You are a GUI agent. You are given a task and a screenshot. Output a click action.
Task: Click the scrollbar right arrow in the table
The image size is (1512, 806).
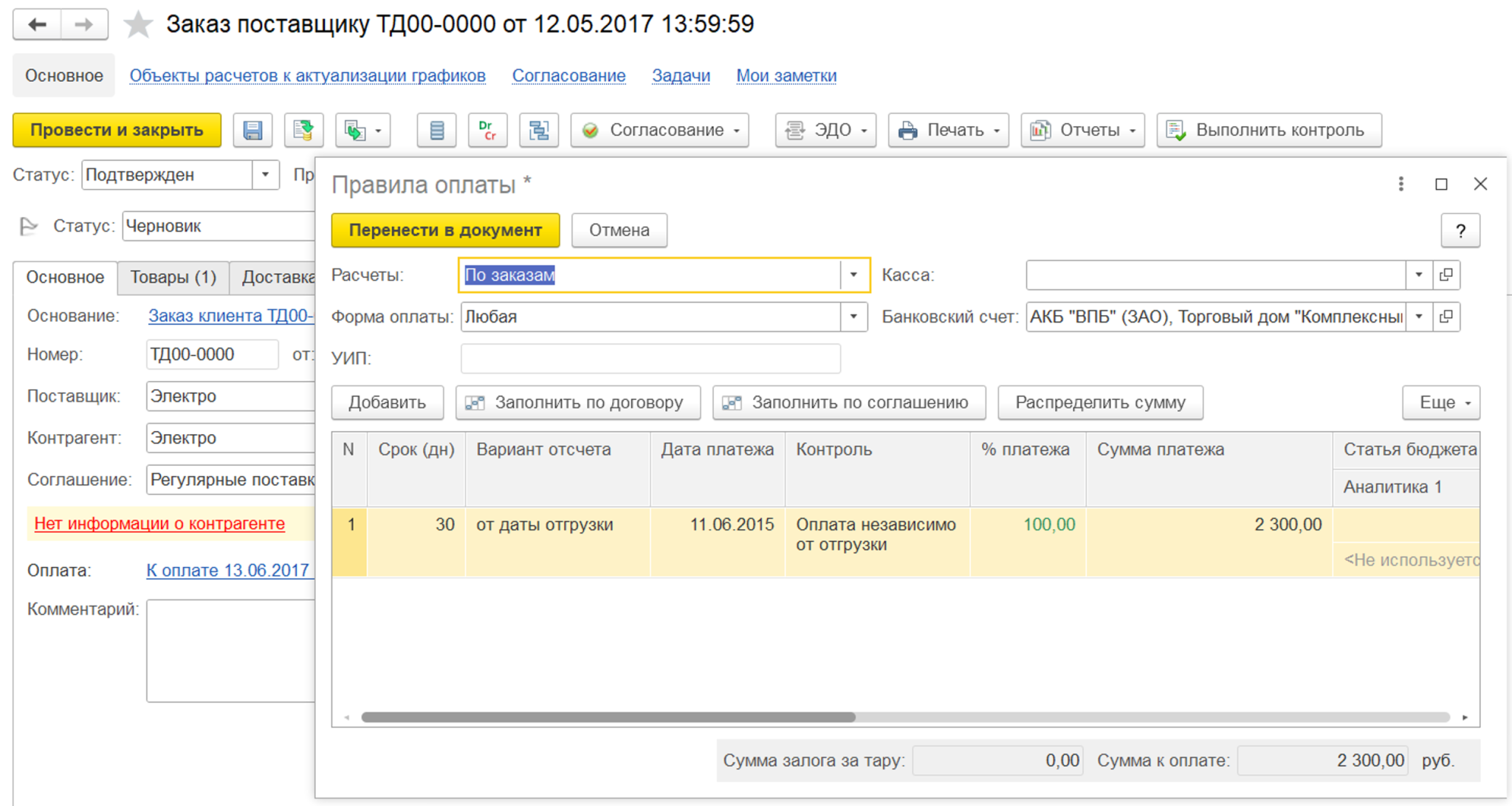1465,717
